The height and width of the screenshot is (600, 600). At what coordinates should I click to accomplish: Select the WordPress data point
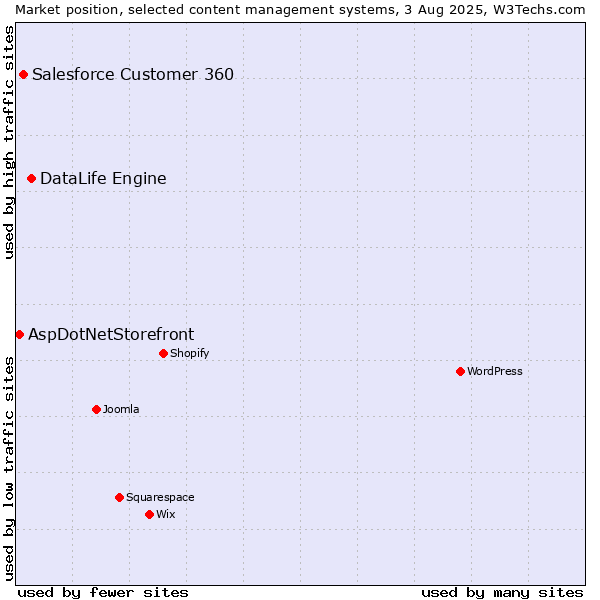[460, 372]
